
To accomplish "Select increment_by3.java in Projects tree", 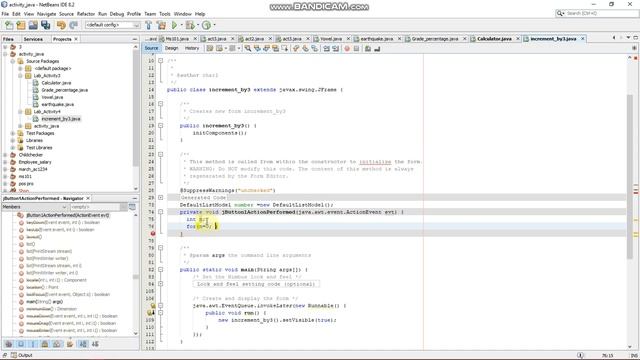I will pyautogui.click(x=61, y=119).
